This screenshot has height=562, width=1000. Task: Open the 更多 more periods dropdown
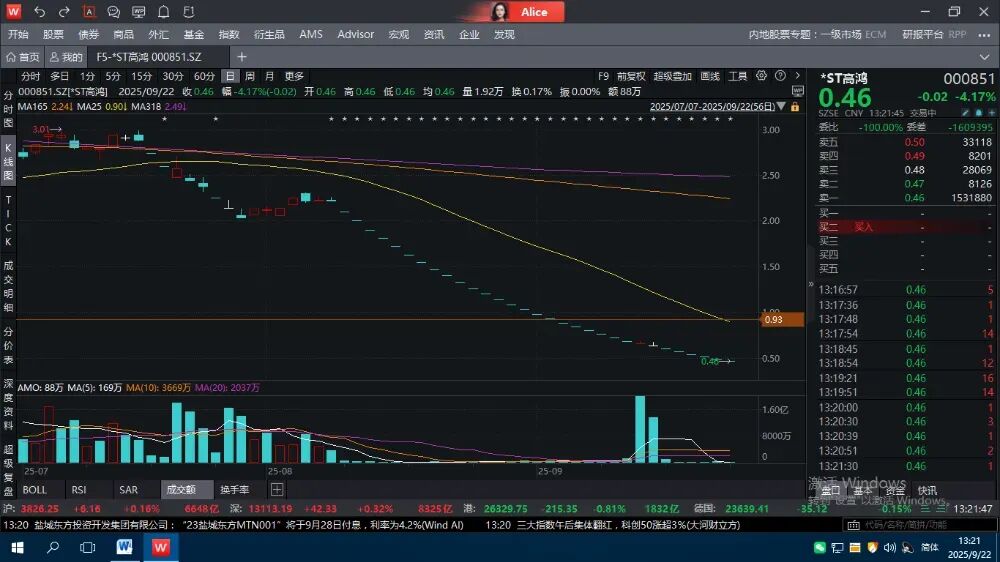tap(294, 76)
